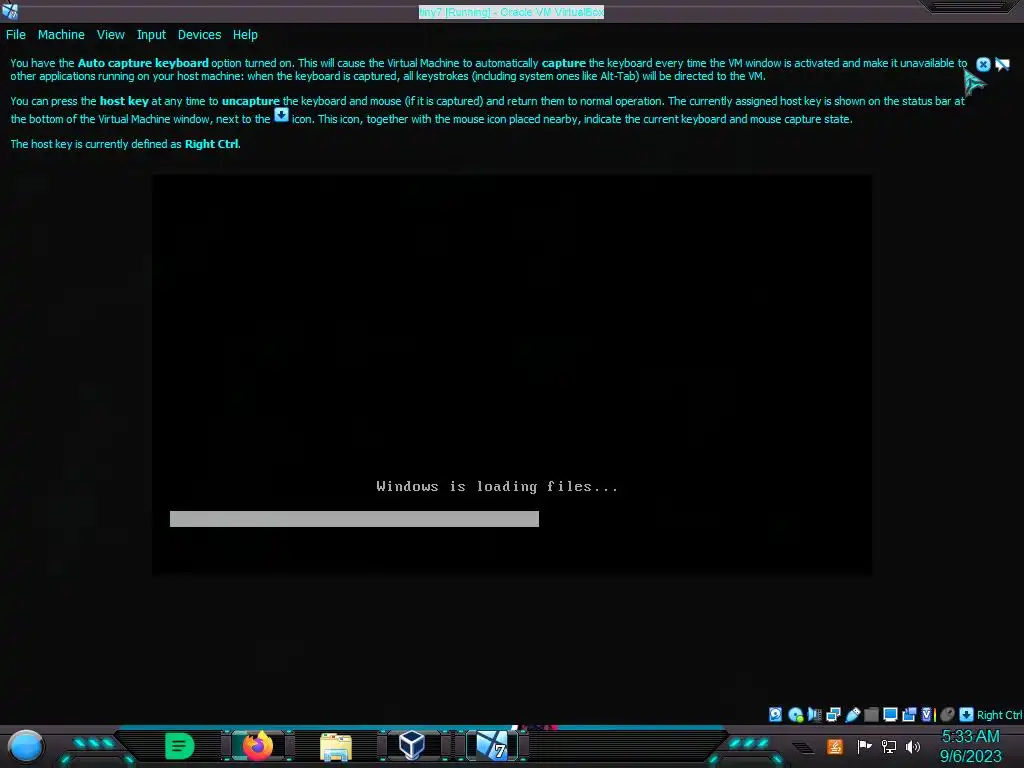
Task: Click the keyboard arrow icon inside the notification text
Action: pos(281,115)
